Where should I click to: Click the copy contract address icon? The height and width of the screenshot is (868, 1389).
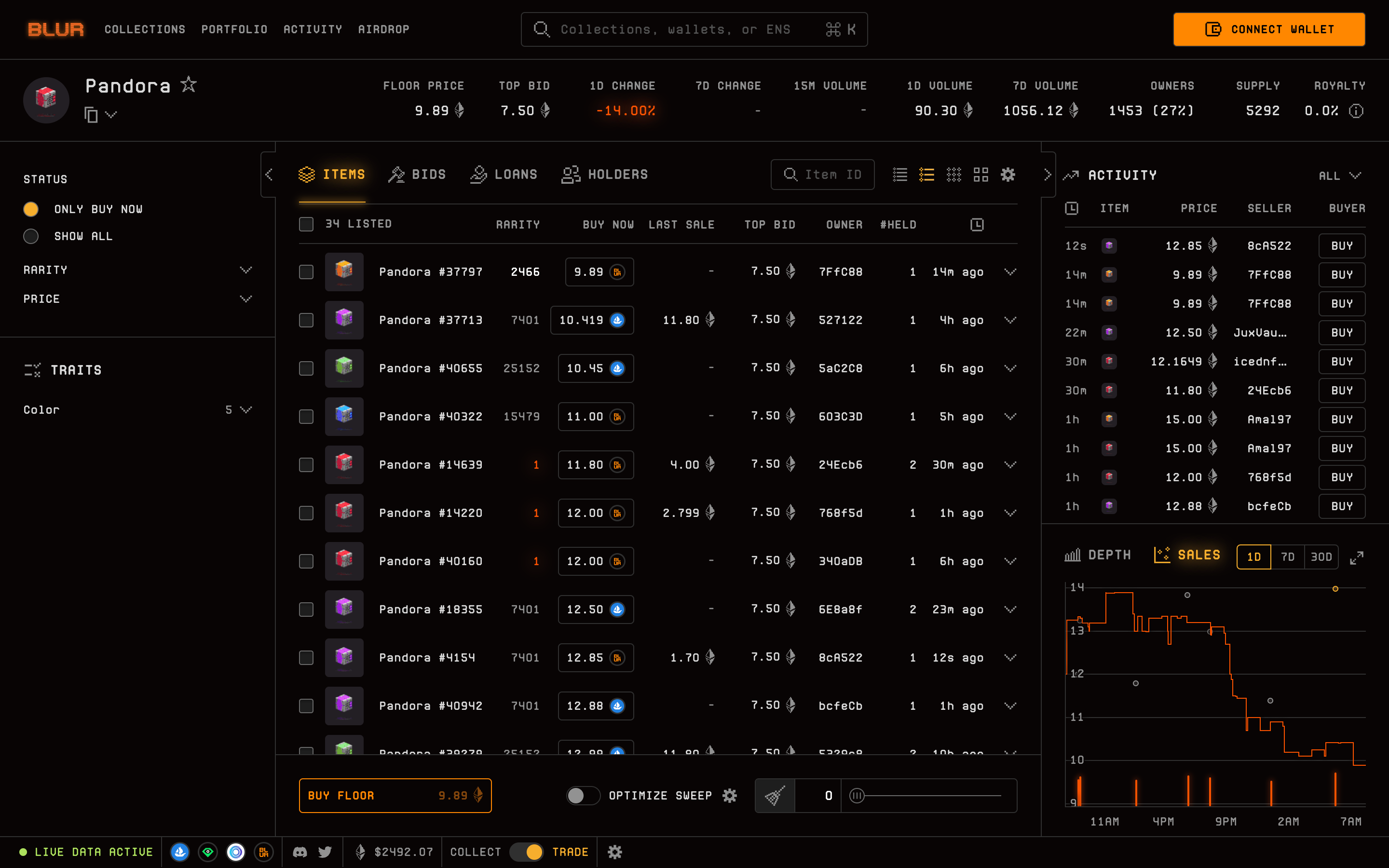[91, 115]
